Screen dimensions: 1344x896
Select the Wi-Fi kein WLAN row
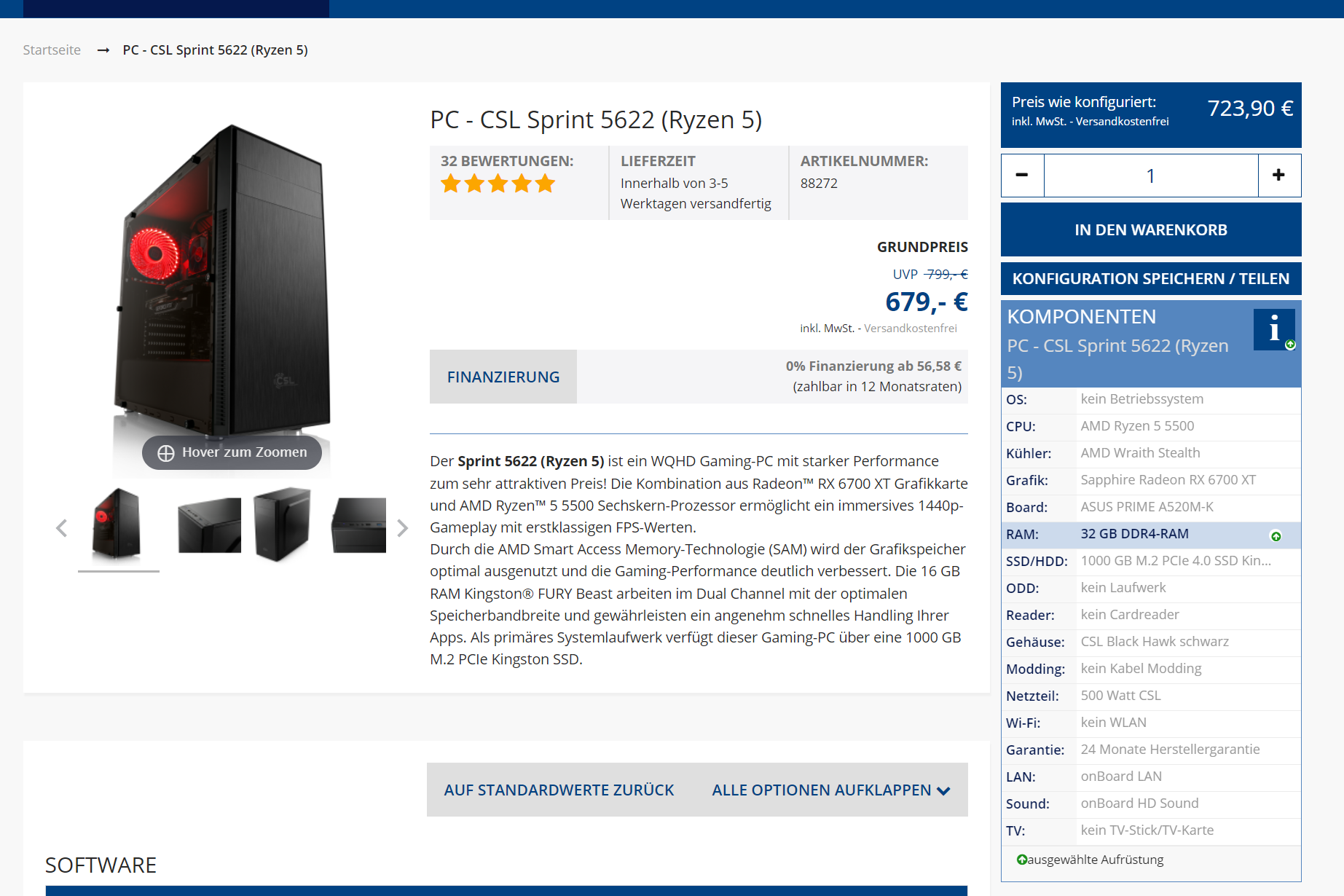click(1151, 723)
